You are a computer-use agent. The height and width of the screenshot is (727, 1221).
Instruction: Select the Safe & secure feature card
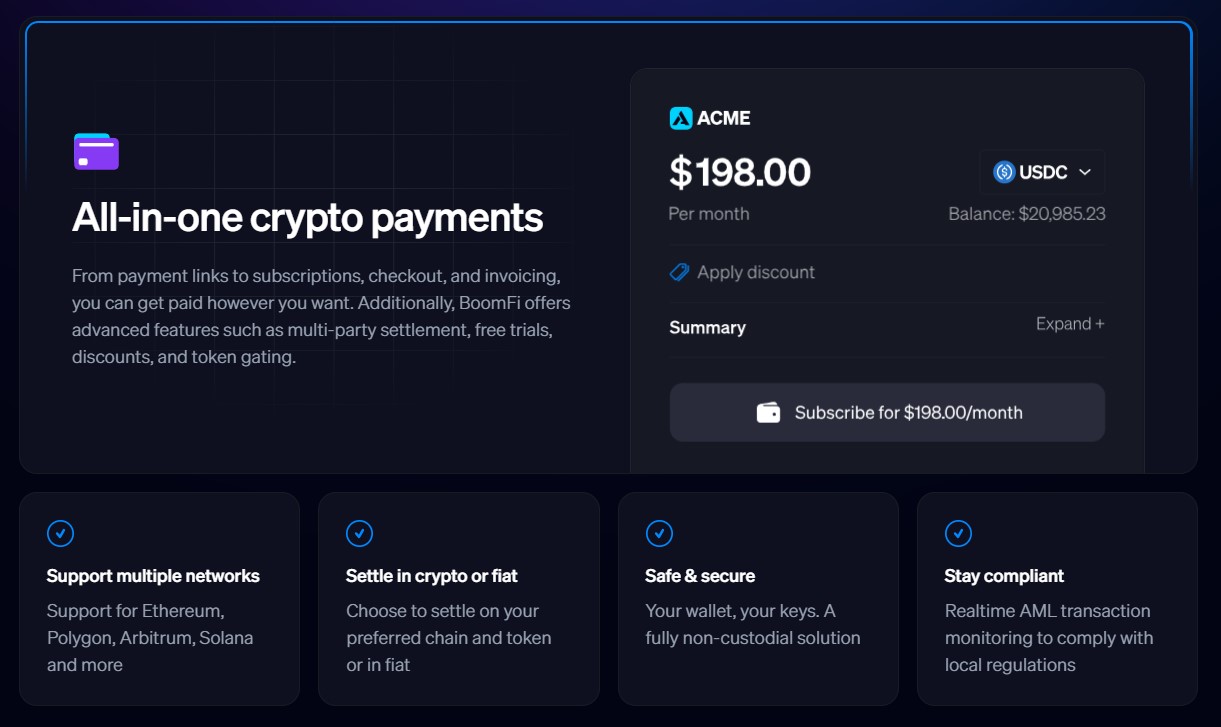pos(759,597)
